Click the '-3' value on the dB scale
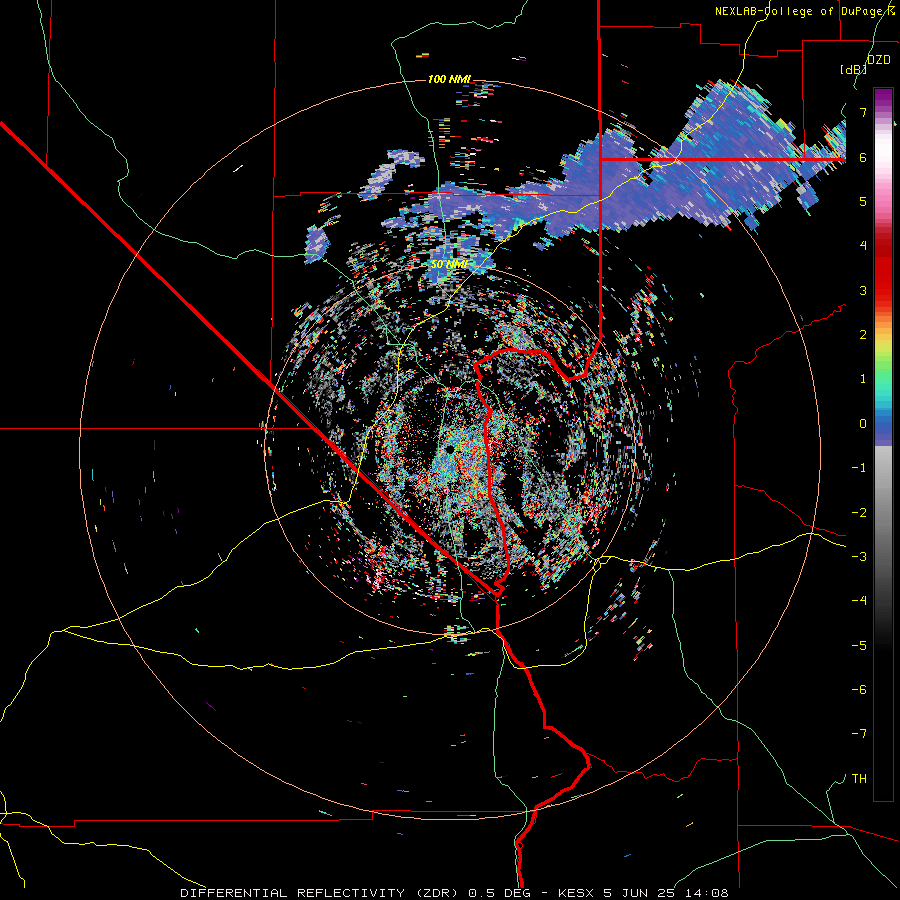 pos(859,556)
